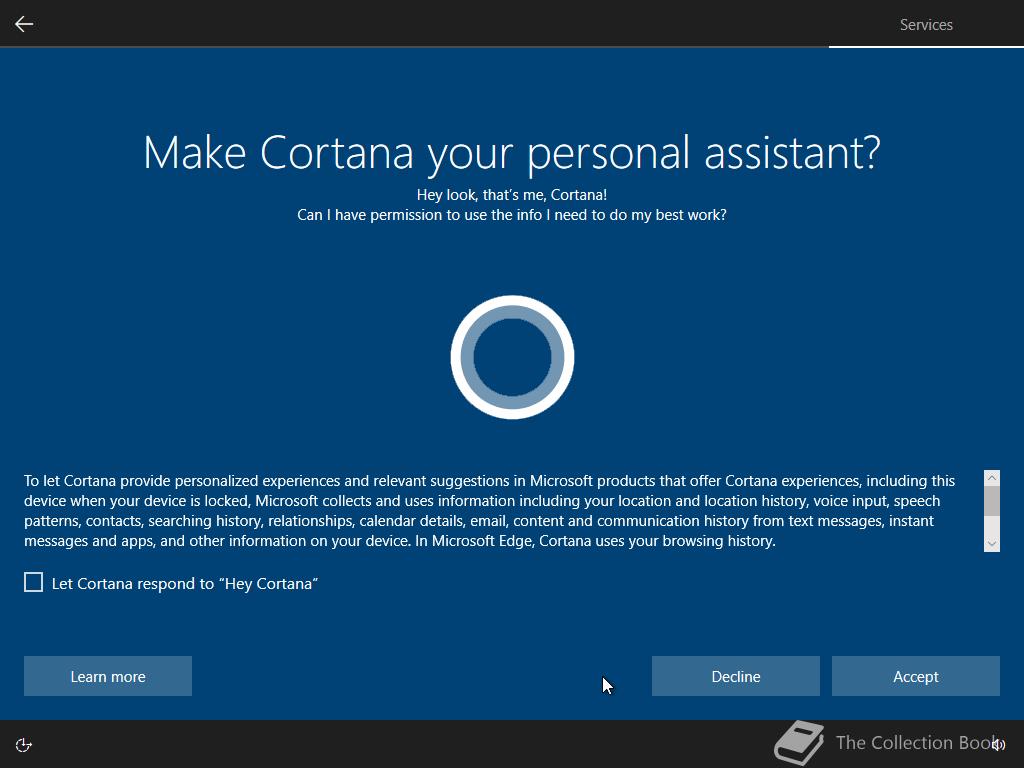This screenshot has width=1024, height=768.
Task: Click the scrollbar down arrow in description
Action: (991, 543)
